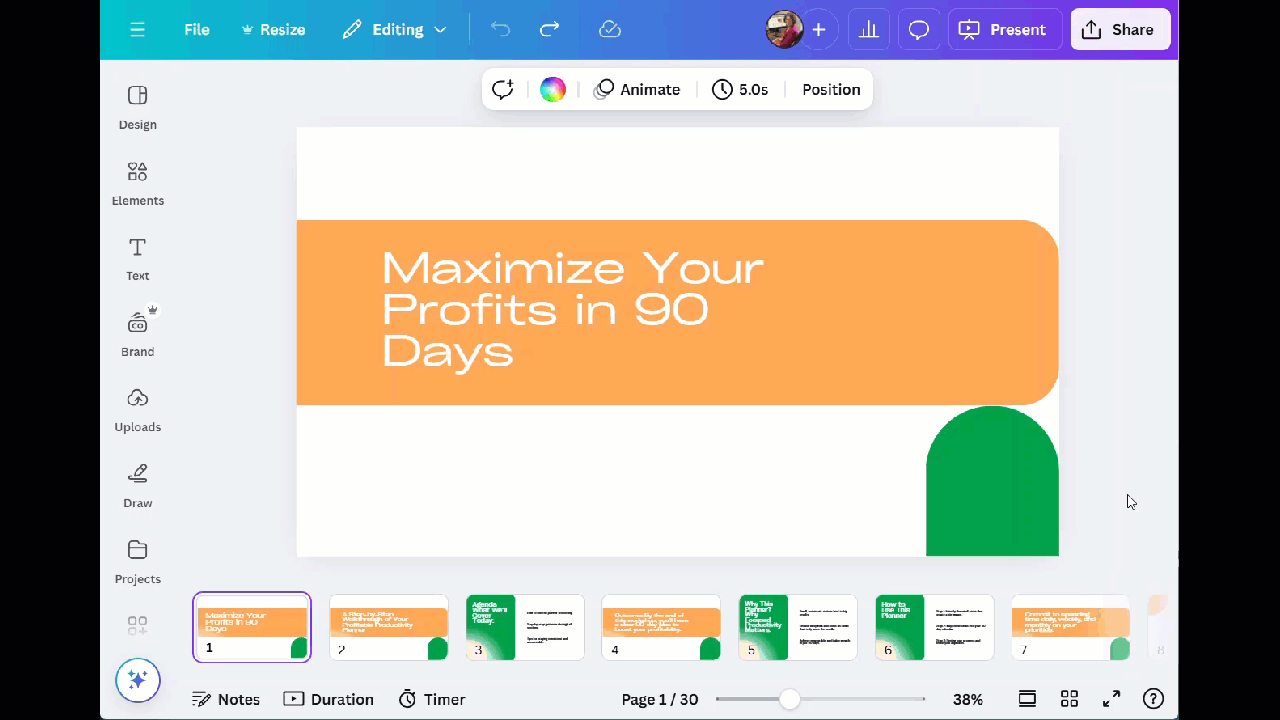Screen dimensions: 1280x720
Task: Click the 38% zoom level
Action: pos(967,699)
